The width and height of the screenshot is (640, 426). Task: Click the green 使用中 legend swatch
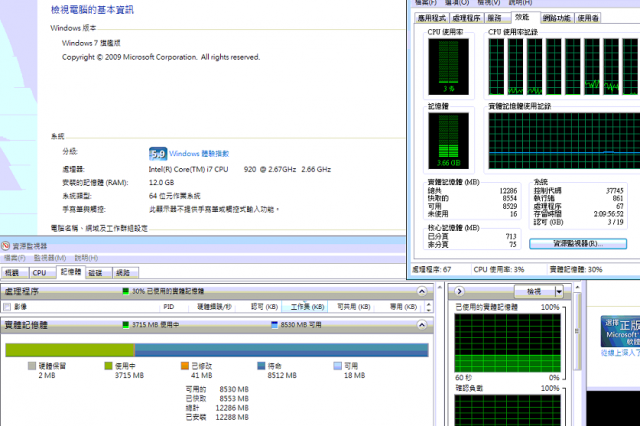[x=108, y=366]
